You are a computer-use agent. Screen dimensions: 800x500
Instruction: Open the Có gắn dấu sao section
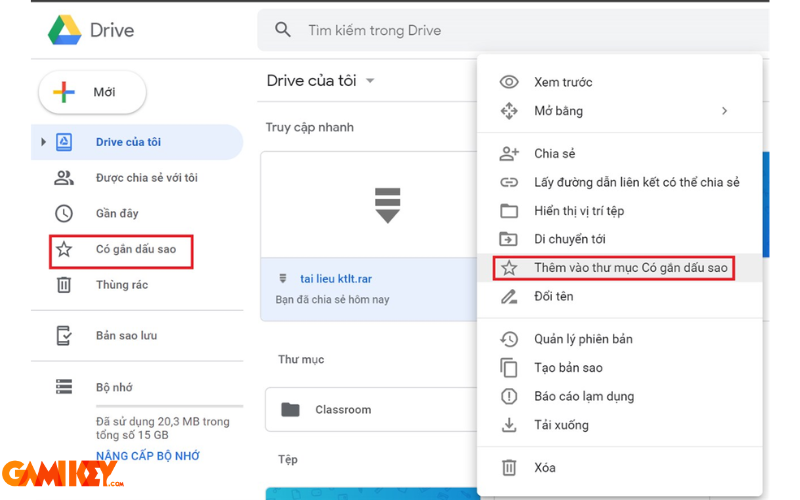pos(136,249)
